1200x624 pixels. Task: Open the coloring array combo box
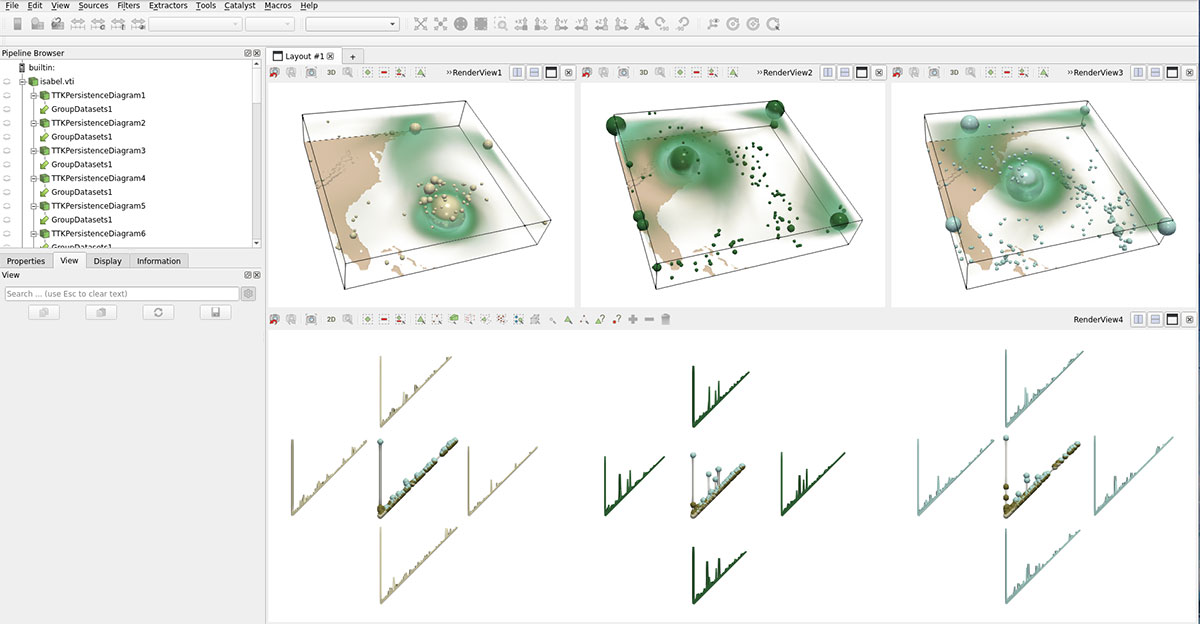tap(194, 23)
